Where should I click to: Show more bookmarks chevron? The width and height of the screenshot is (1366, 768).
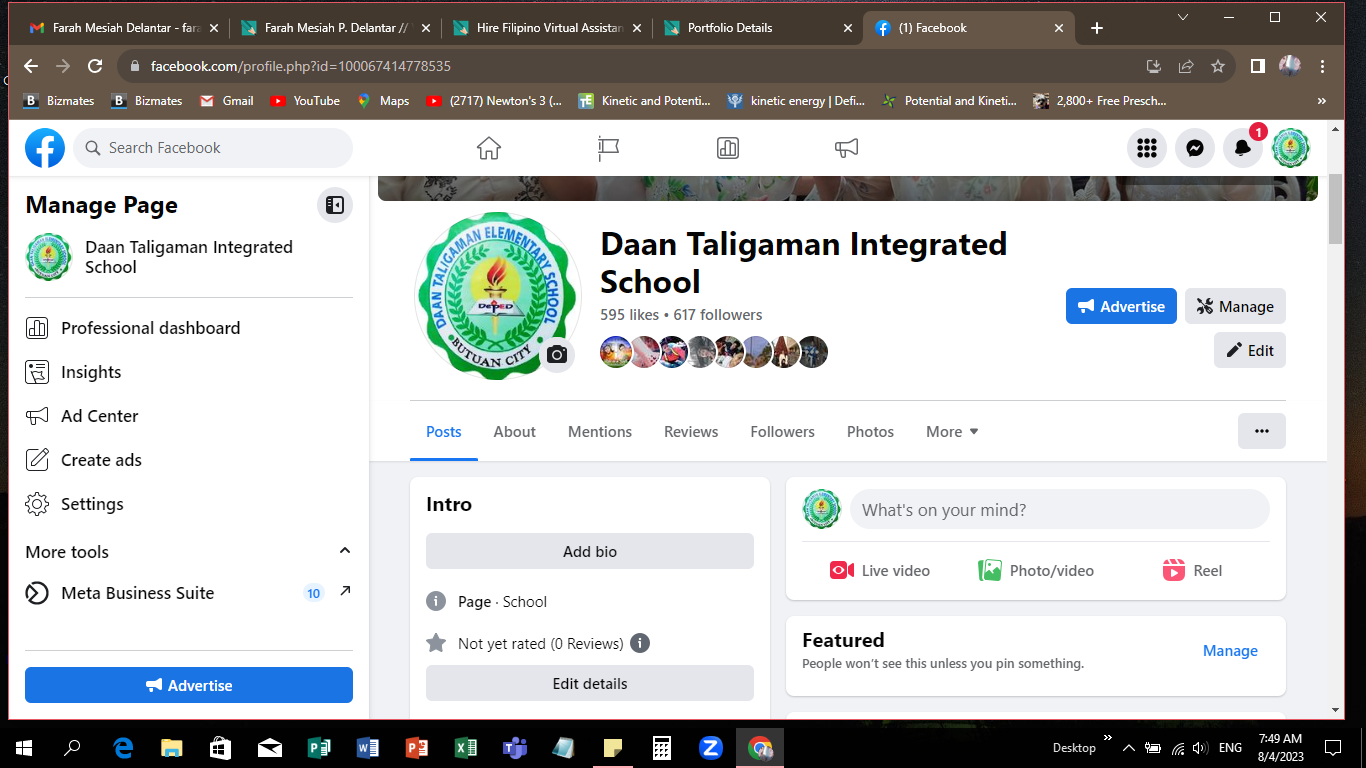click(x=1322, y=101)
